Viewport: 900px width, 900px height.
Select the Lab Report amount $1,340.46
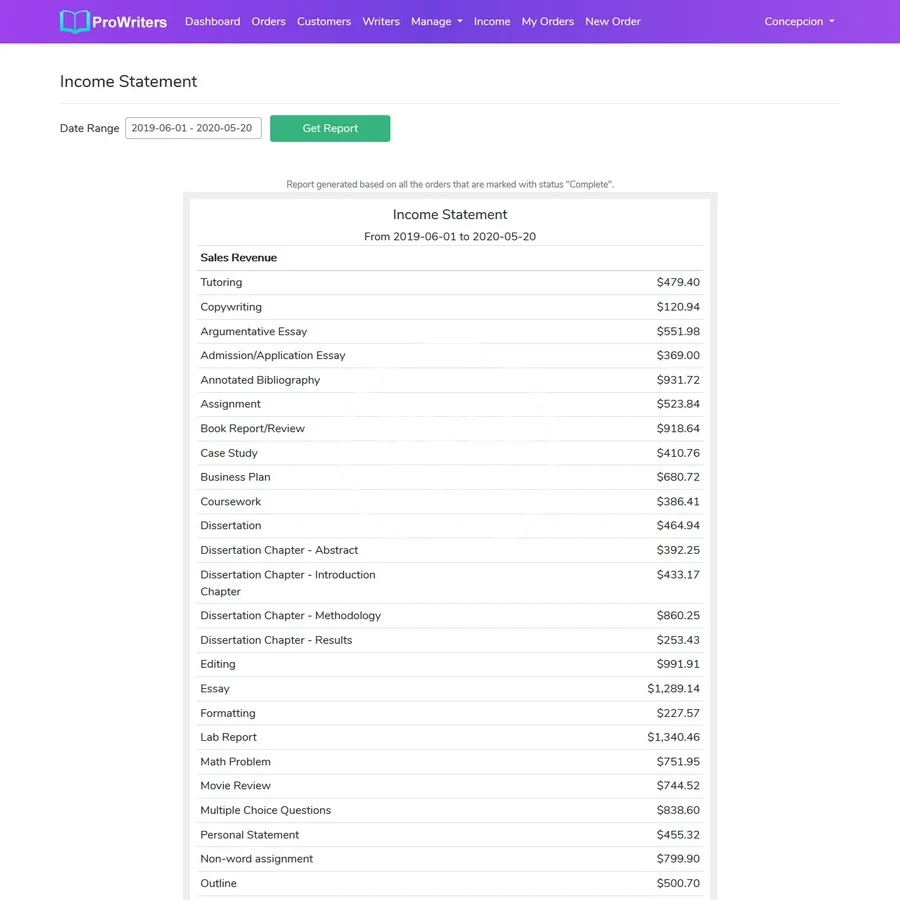[673, 737]
